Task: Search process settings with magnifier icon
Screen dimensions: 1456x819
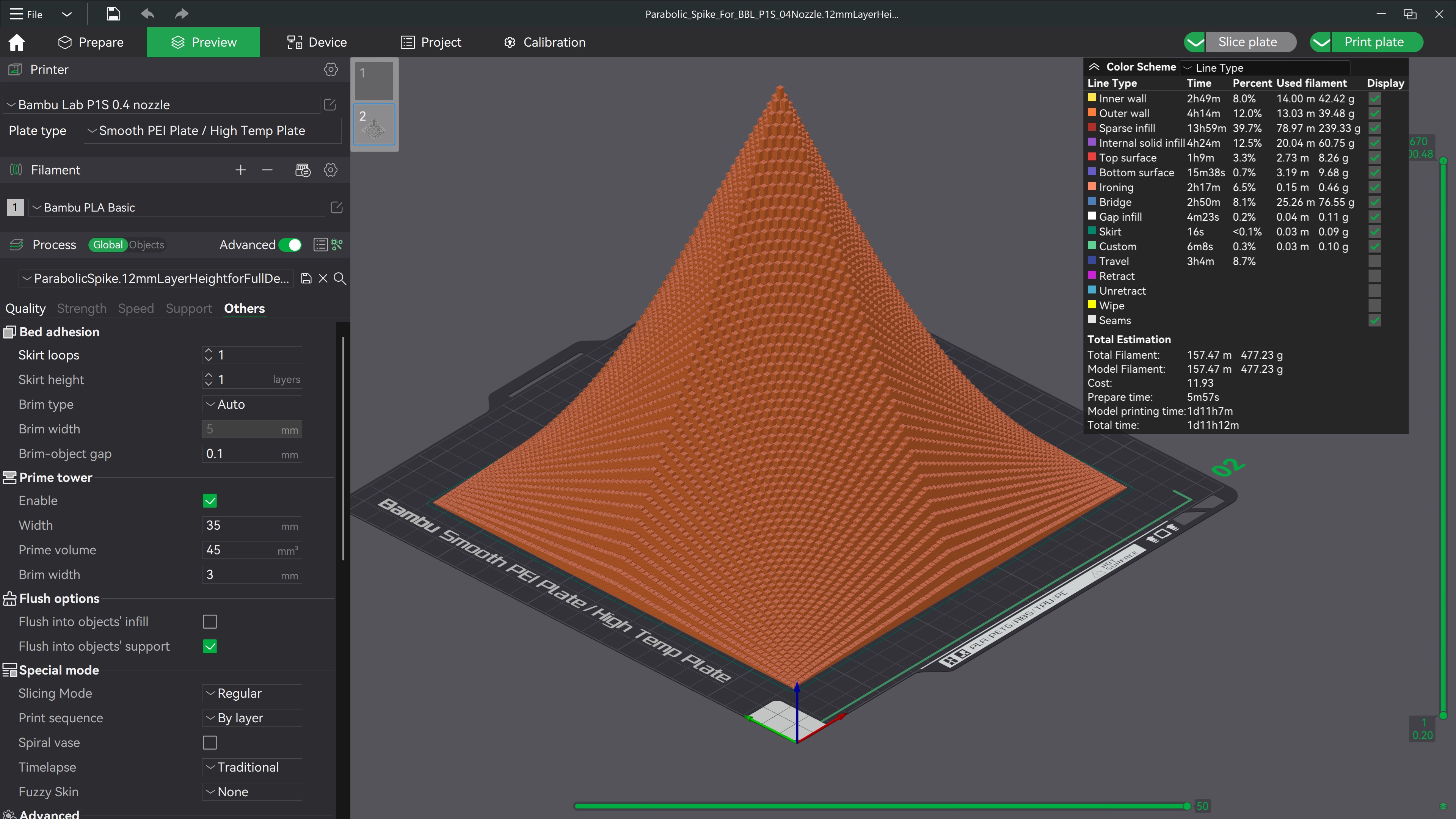Action: pos(340,279)
